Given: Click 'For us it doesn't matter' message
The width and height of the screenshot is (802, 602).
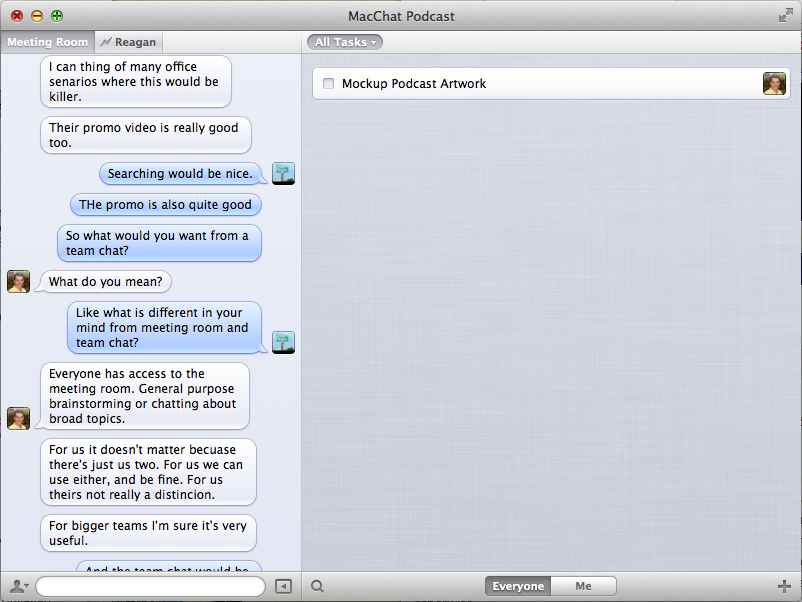Looking at the screenshot, I should [148, 472].
